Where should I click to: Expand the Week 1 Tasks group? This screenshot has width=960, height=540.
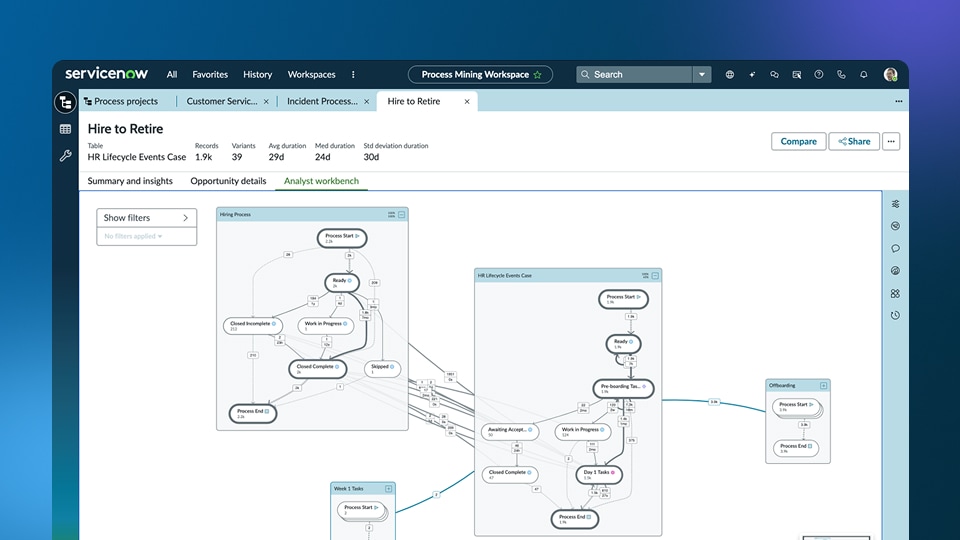(x=388, y=489)
